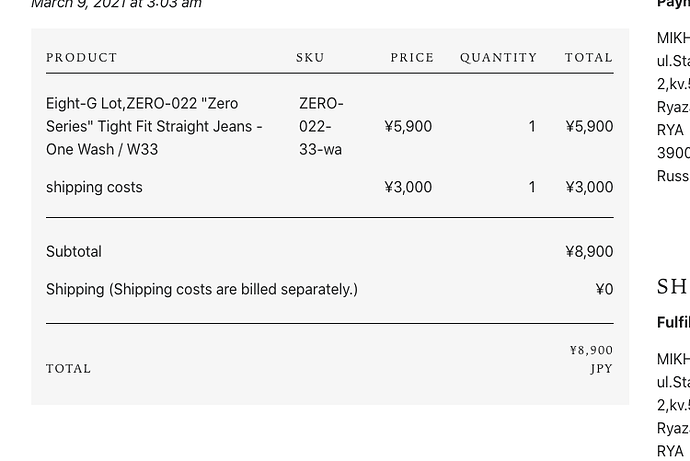This screenshot has width=690, height=461.
Task: Select the shipping costs line item
Action: pyautogui.click(x=94, y=187)
